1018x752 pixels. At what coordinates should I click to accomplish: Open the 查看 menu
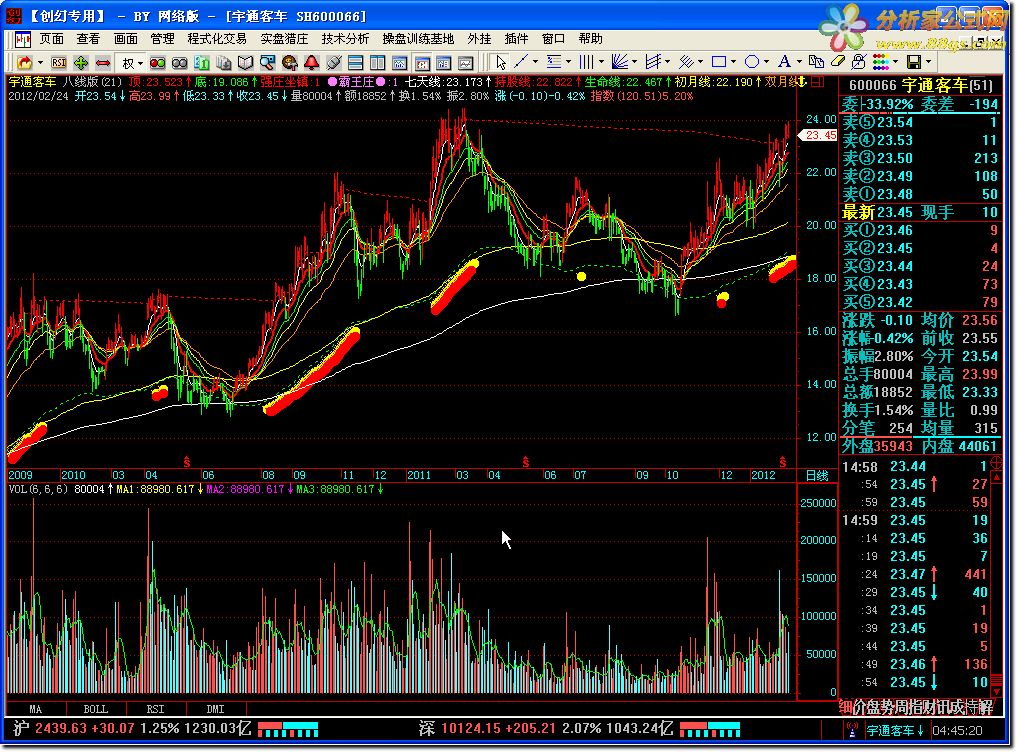click(88, 39)
